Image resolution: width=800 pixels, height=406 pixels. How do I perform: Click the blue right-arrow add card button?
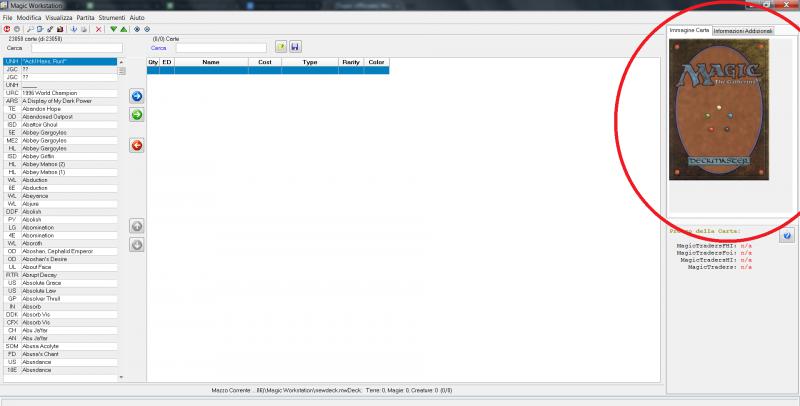[137, 96]
